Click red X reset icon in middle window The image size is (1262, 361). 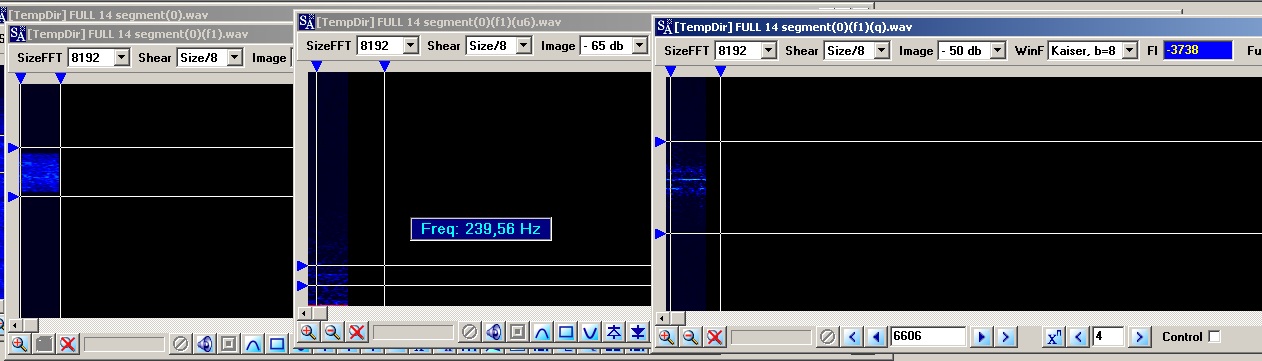[357, 332]
